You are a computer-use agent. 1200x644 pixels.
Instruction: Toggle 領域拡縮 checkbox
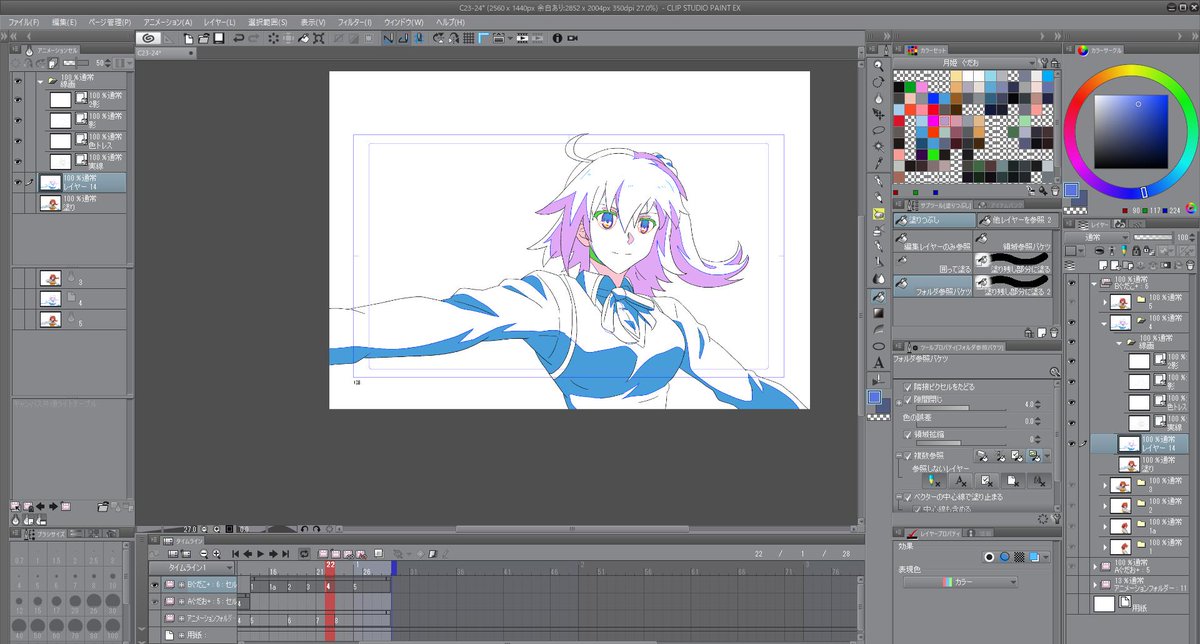click(x=908, y=437)
